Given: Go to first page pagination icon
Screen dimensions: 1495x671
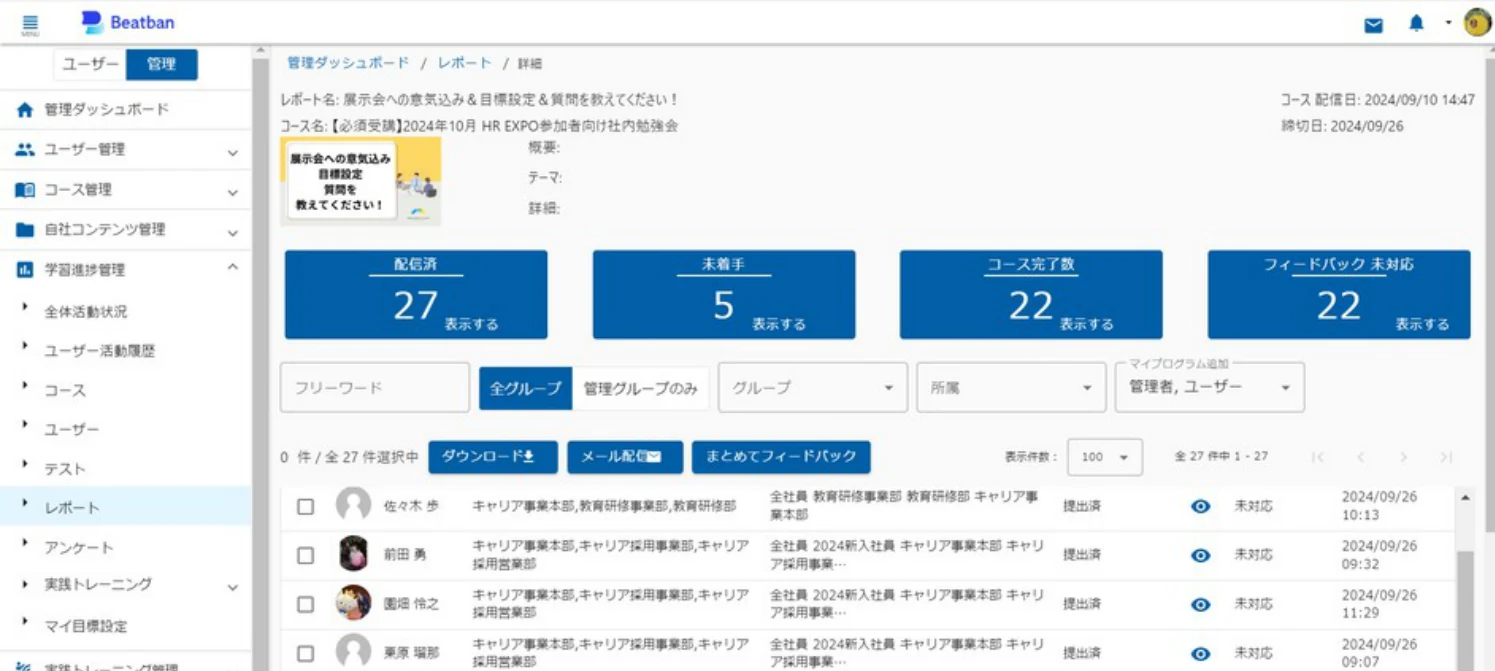Looking at the screenshot, I should [1318, 457].
